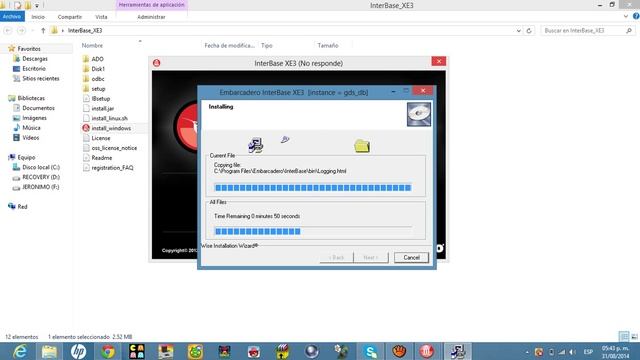Viewport: 640px width, 360px height.
Task: Click the CD disc icon in installer header
Action: tap(419, 114)
